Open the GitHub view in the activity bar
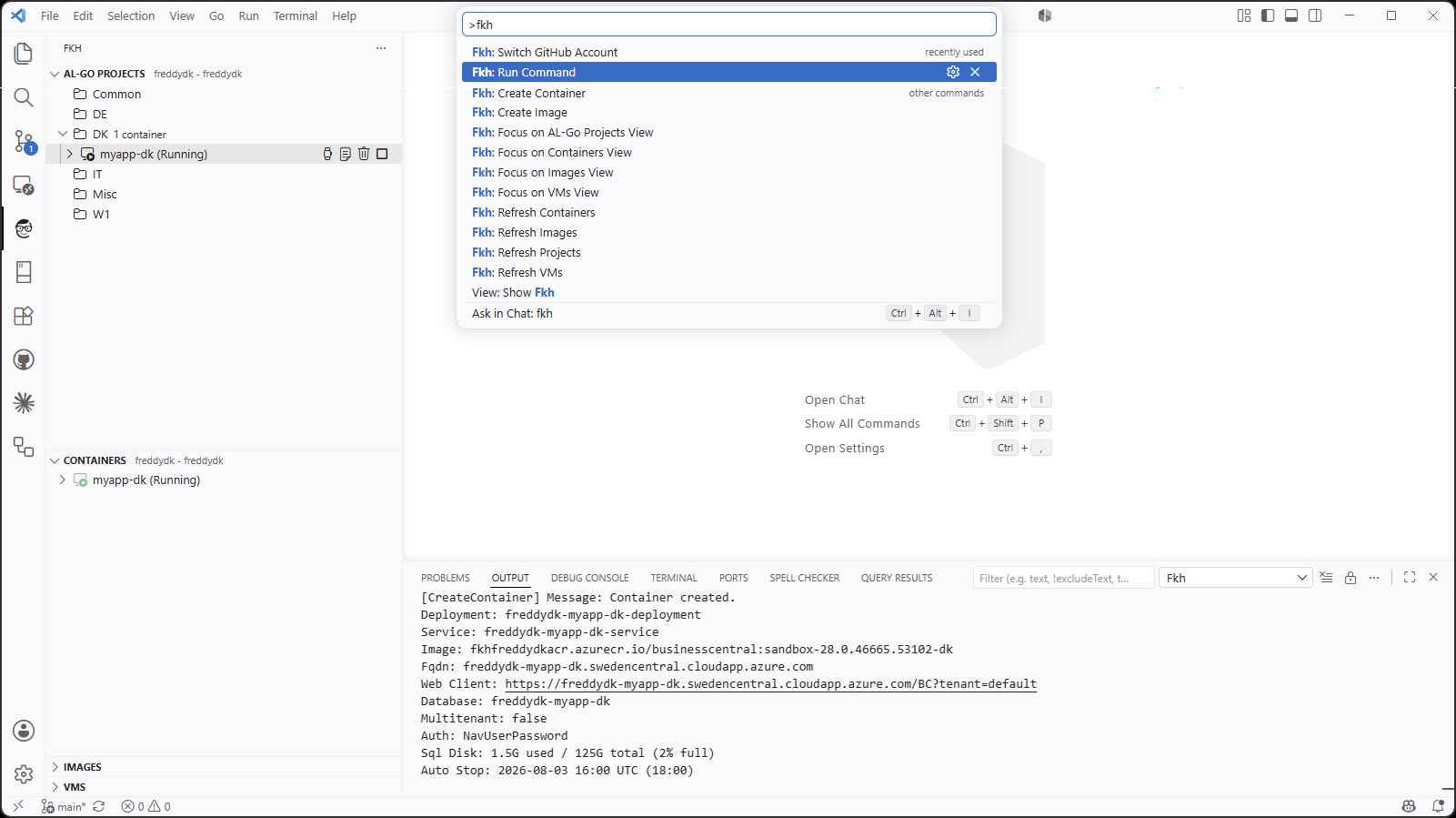Image resolution: width=1456 pixels, height=818 pixels. pos(24,359)
